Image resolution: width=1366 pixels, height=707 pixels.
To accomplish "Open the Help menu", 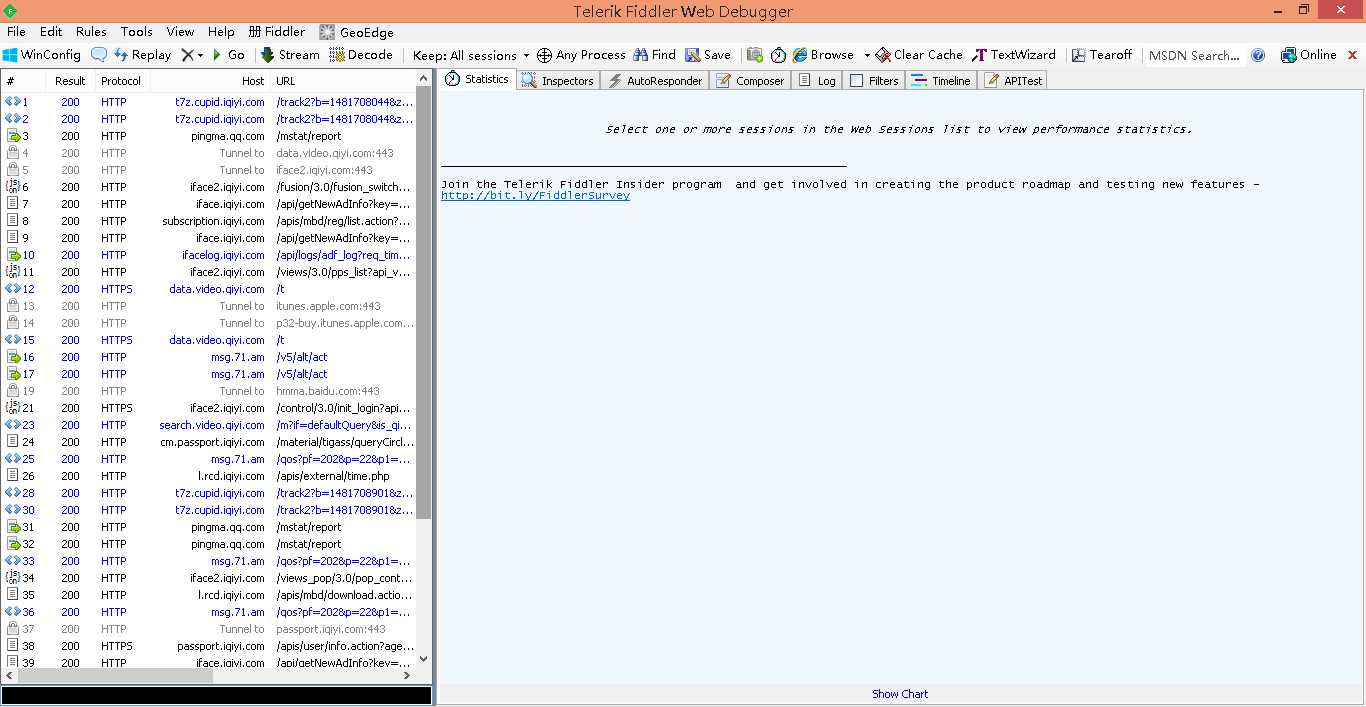I will tap(221, 32).
